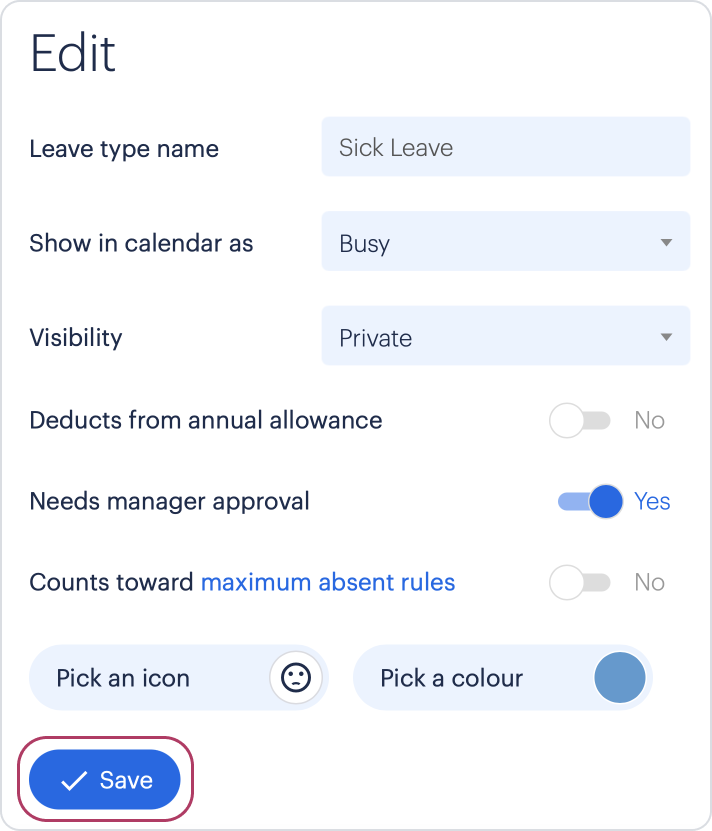Click the 'Leave type name' label

[x=124, y=149]
